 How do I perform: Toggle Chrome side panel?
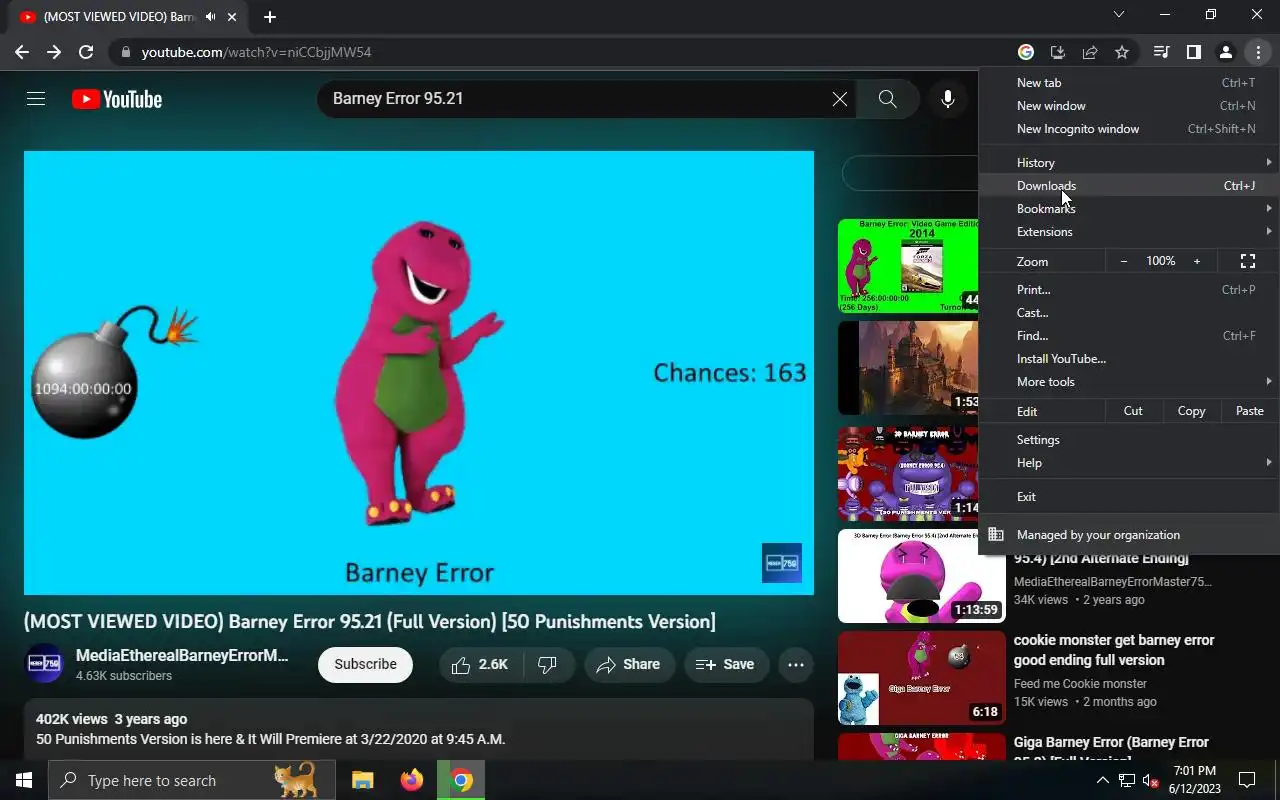[1193, 52]
